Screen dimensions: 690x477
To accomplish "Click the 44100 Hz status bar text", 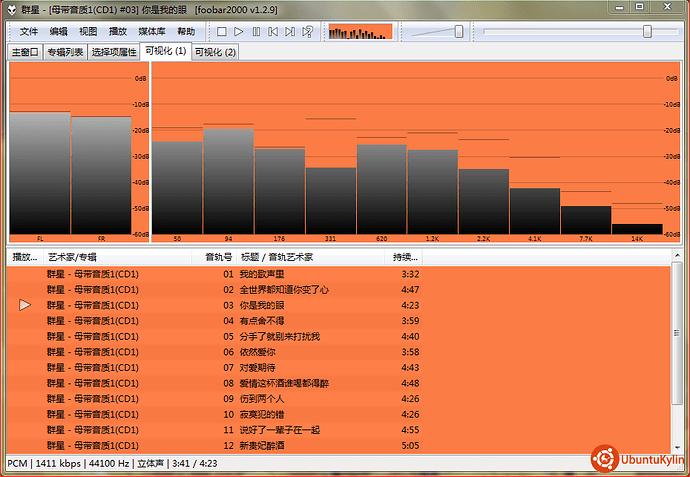I will (x=109, y=463).
